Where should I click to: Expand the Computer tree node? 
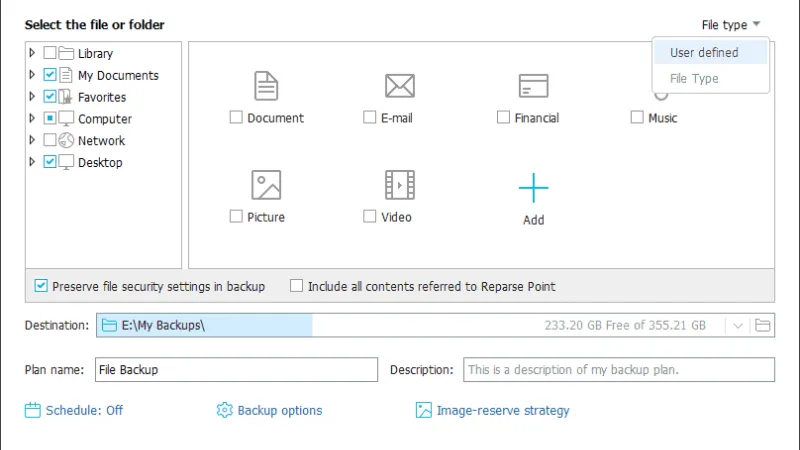pyautogui.click(x=32, y=118)
